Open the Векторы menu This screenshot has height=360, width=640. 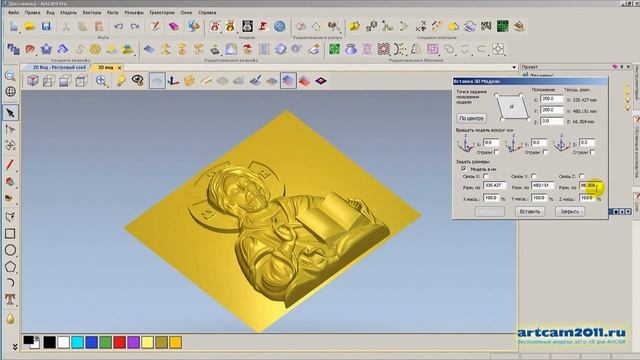92,13
